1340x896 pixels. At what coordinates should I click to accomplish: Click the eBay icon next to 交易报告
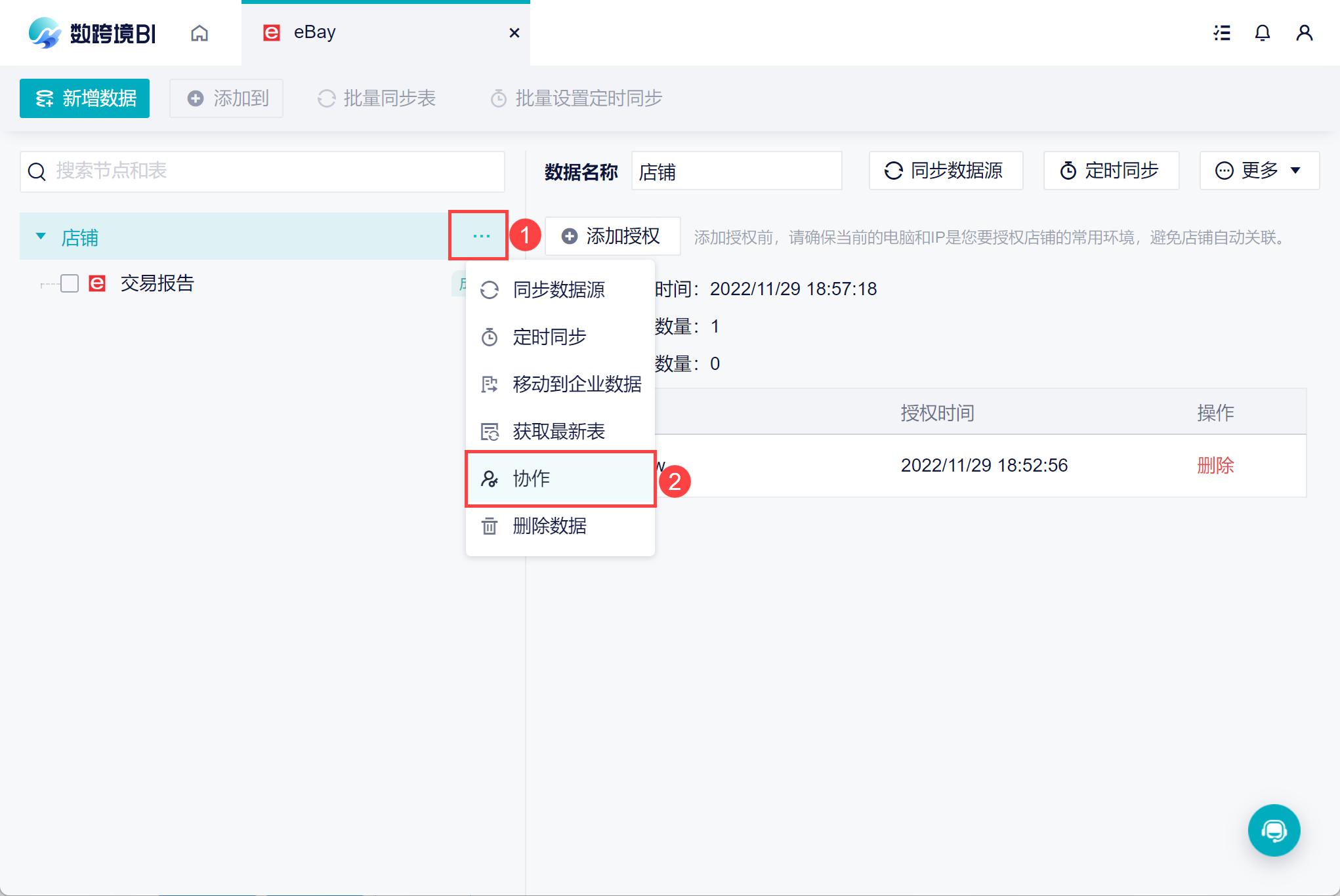[x=97, y=283]
